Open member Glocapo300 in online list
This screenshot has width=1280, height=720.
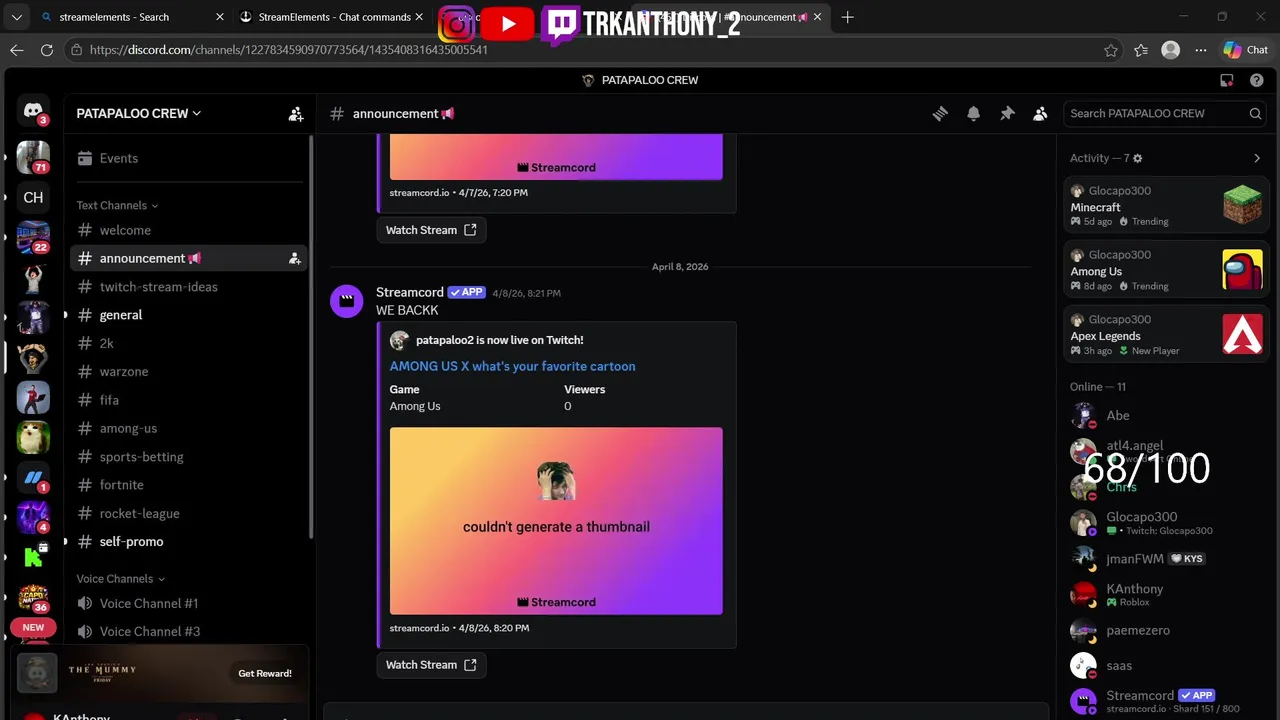click(x=1166, y=523)
